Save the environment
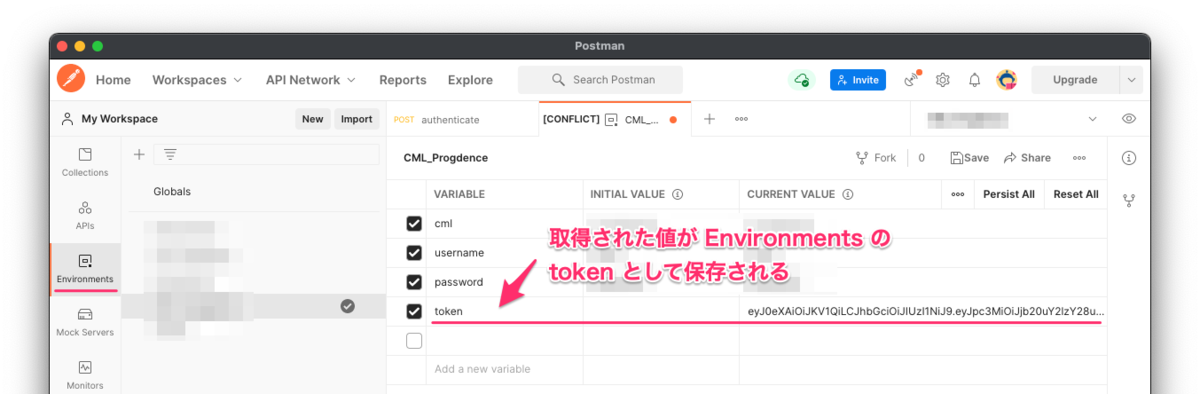The width and height of the screenshot is (1200, 394). coord(969,158)
